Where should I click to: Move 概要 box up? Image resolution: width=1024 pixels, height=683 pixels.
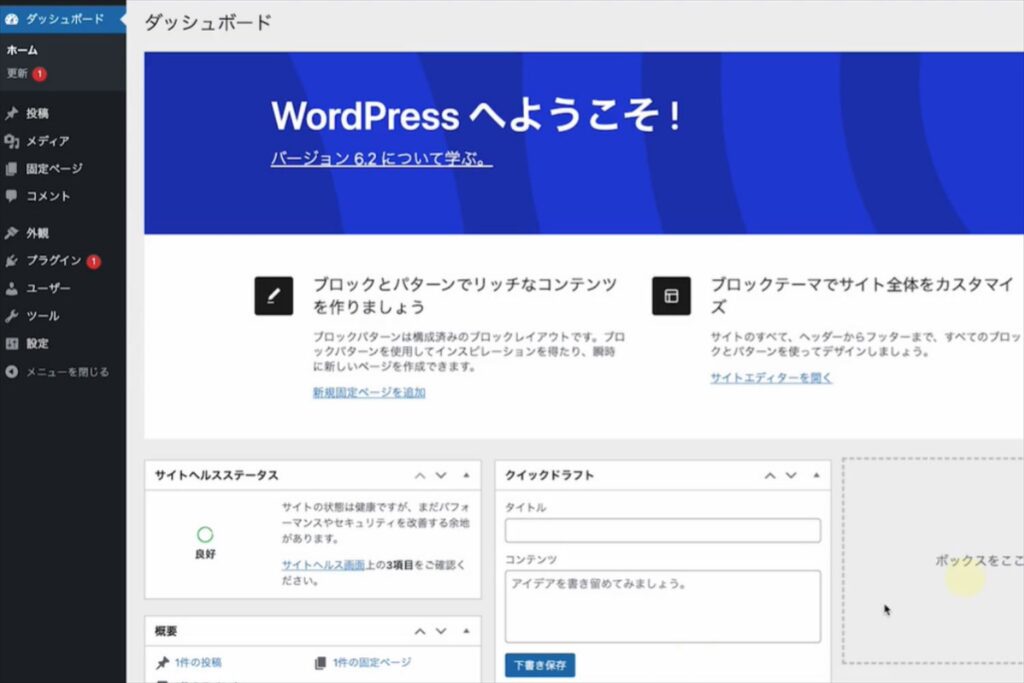coord(420,631)
